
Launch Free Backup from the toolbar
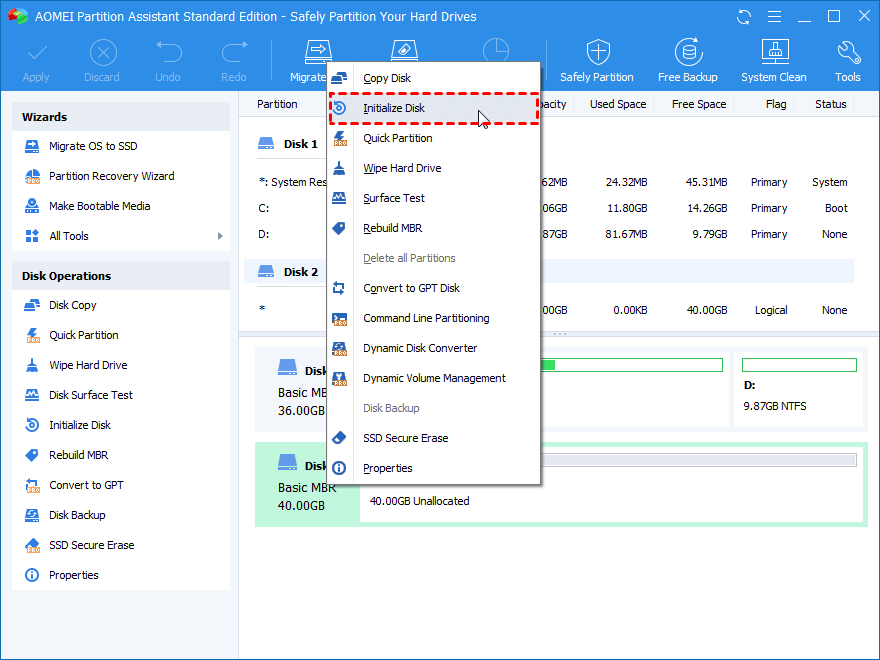pyautogui.click(x=688, y=60)
